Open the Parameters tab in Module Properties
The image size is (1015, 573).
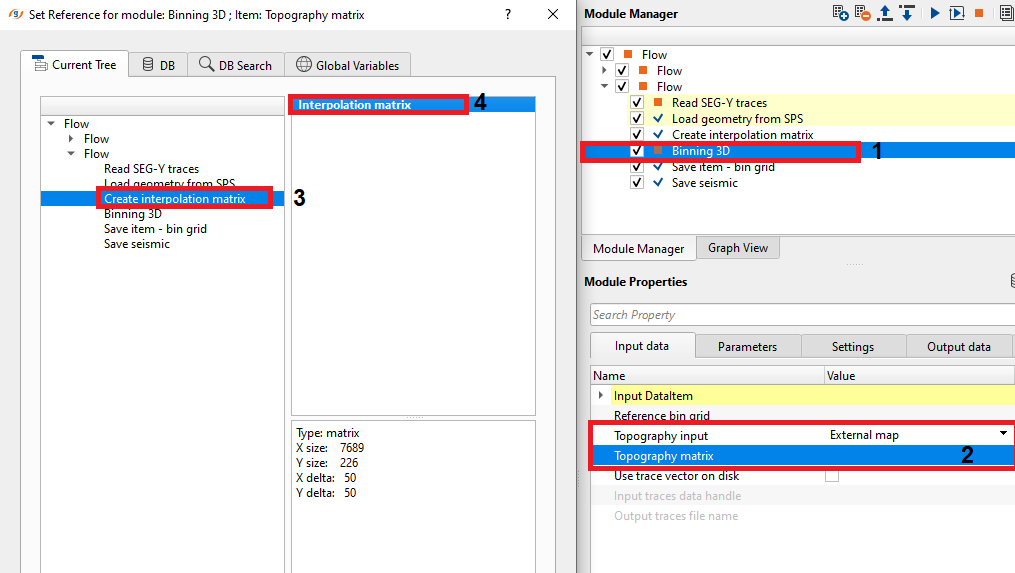coord(746,346)
